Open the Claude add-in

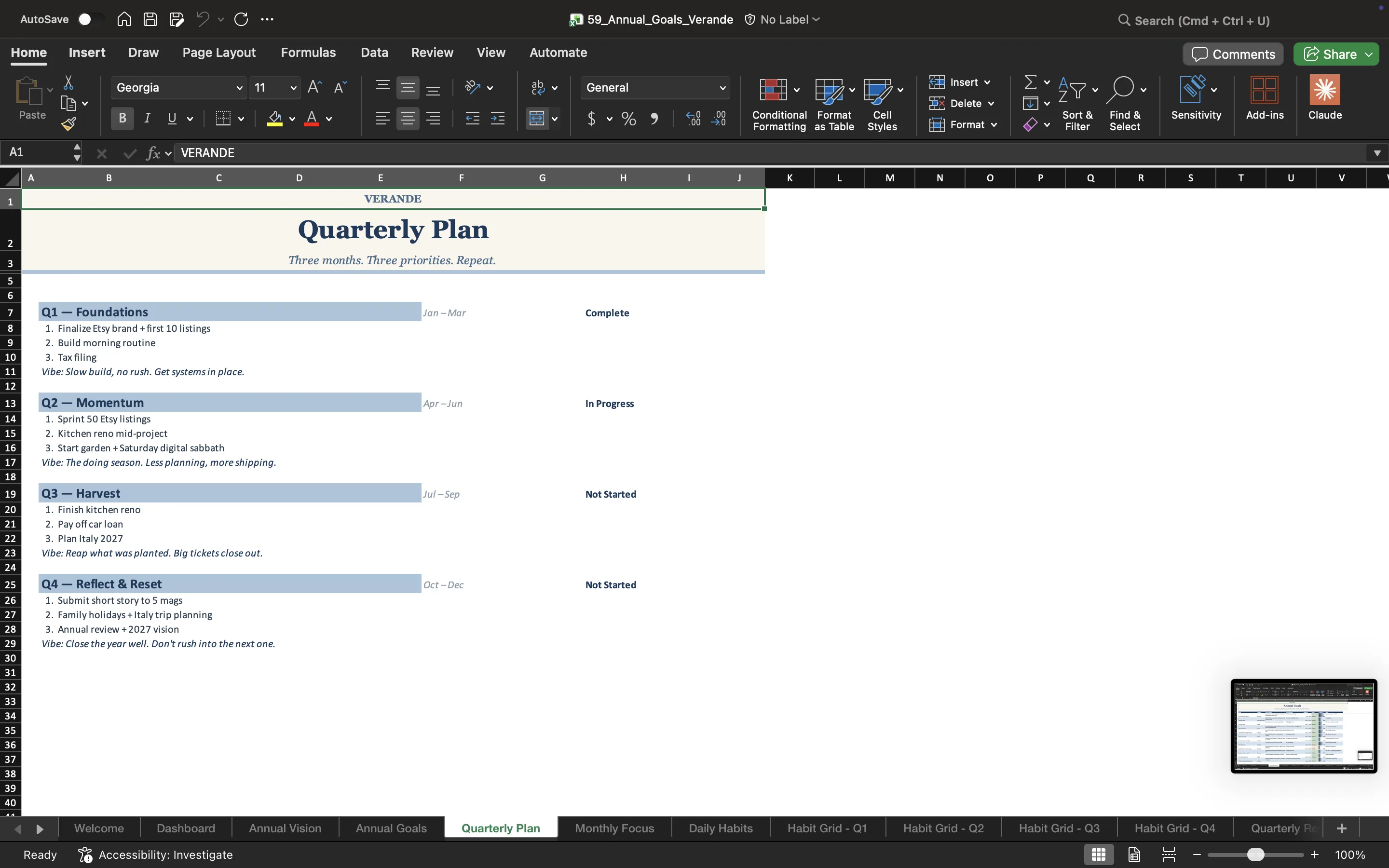(x=1325, y=97)
